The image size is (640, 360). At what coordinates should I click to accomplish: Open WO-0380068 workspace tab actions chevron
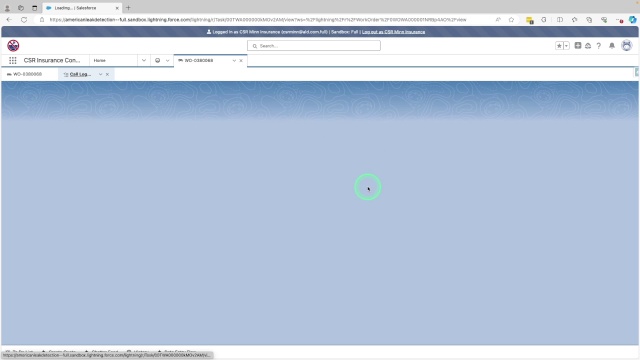(234, 60)
